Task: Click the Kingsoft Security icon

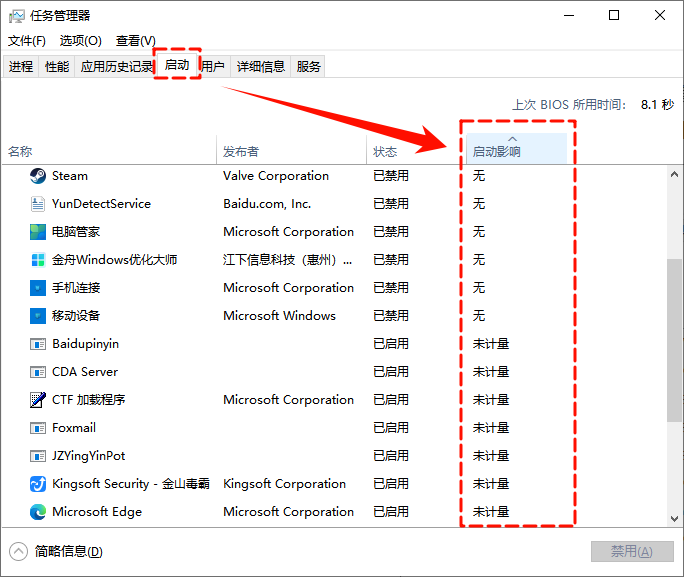Action: click(36, 484)
